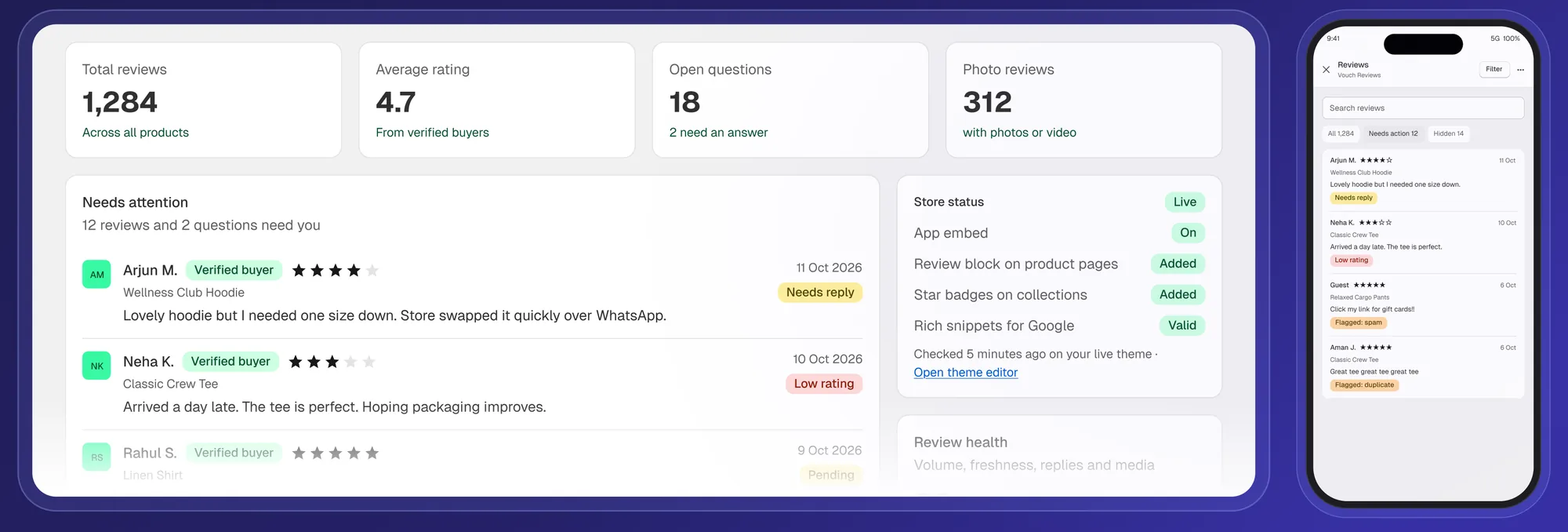Click the RS avatar for Rahul S.
This screenshot has width=1568, height=532.
pos(96,457)
